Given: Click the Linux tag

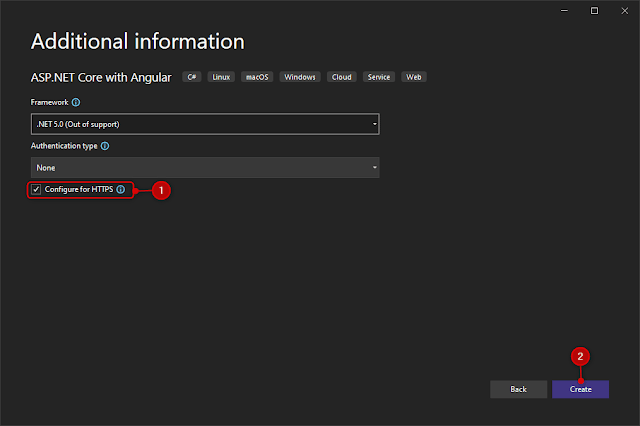Looking at the screenshot, I should (221, 77).
